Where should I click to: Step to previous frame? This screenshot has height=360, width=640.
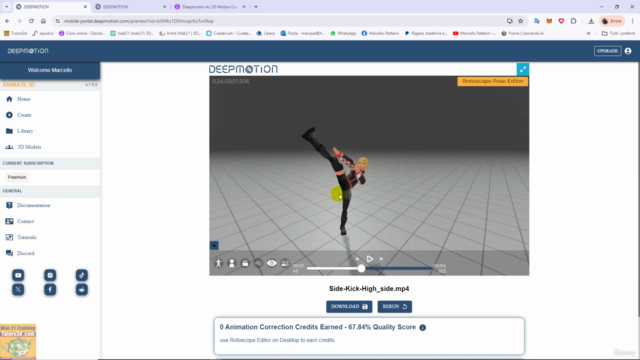click(x=358, y=259)
